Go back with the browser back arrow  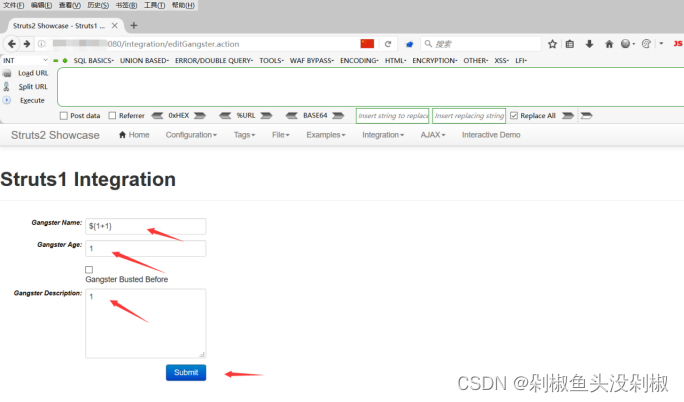coord(12,44)
